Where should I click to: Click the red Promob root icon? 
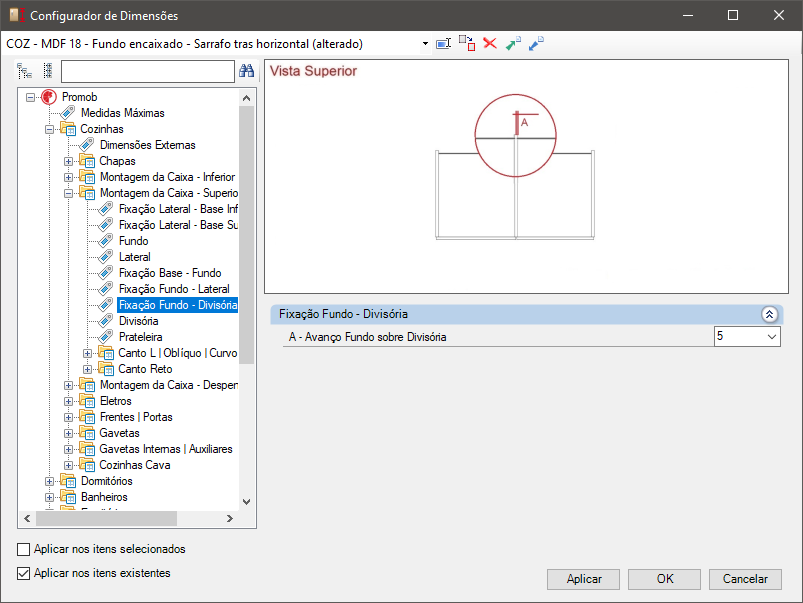[49, 97]
